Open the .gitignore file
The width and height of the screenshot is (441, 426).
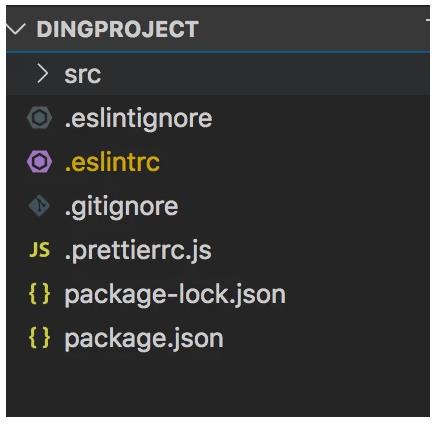pyautogui.click(x=122, y=207)
